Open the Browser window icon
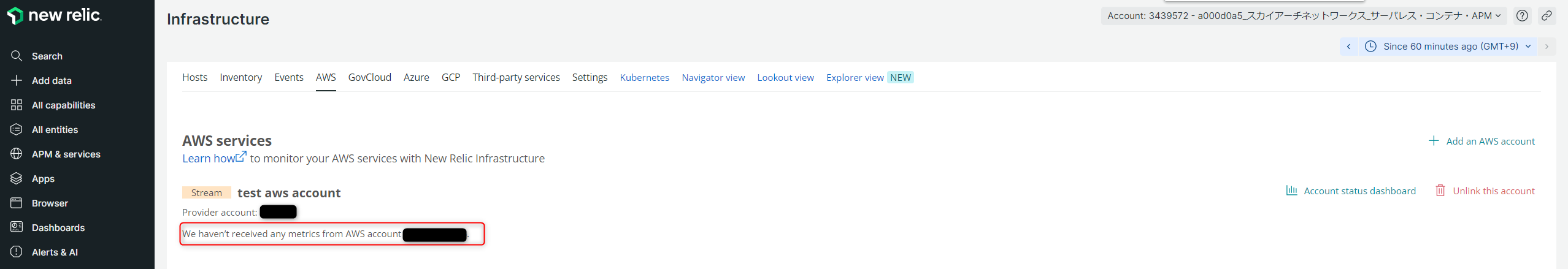This screenshot has height=269, width=1568. [17, 203]
